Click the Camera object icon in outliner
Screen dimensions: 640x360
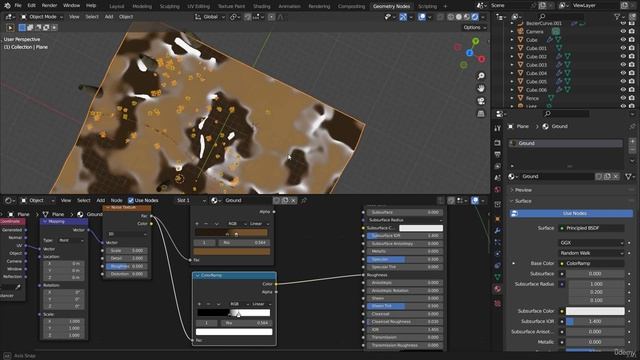pyautogui.click(x=520, y=31)
